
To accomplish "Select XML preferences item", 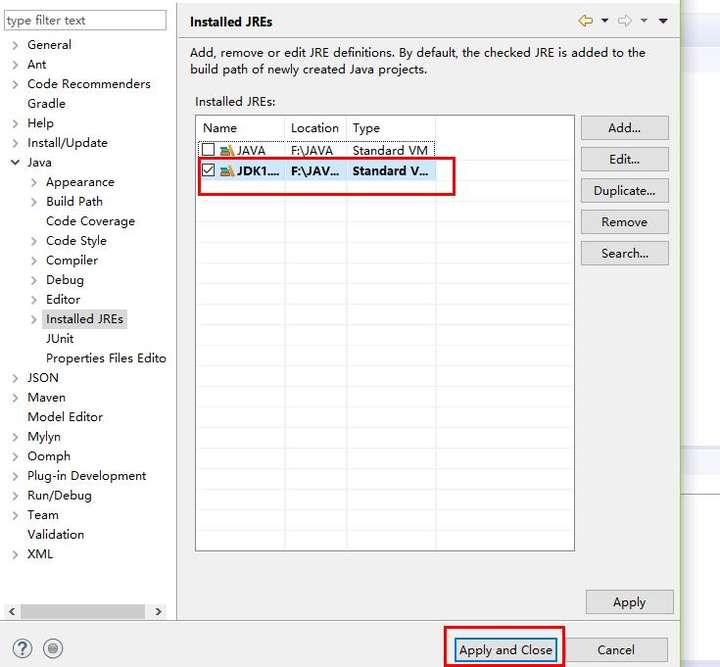I will pyautogui.click(x=40, y=554).
